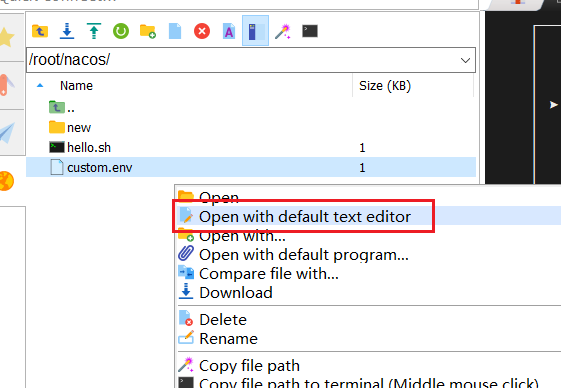Select the 'new' folder row
This screenshot has width=561, height=388.
point(251,127)
